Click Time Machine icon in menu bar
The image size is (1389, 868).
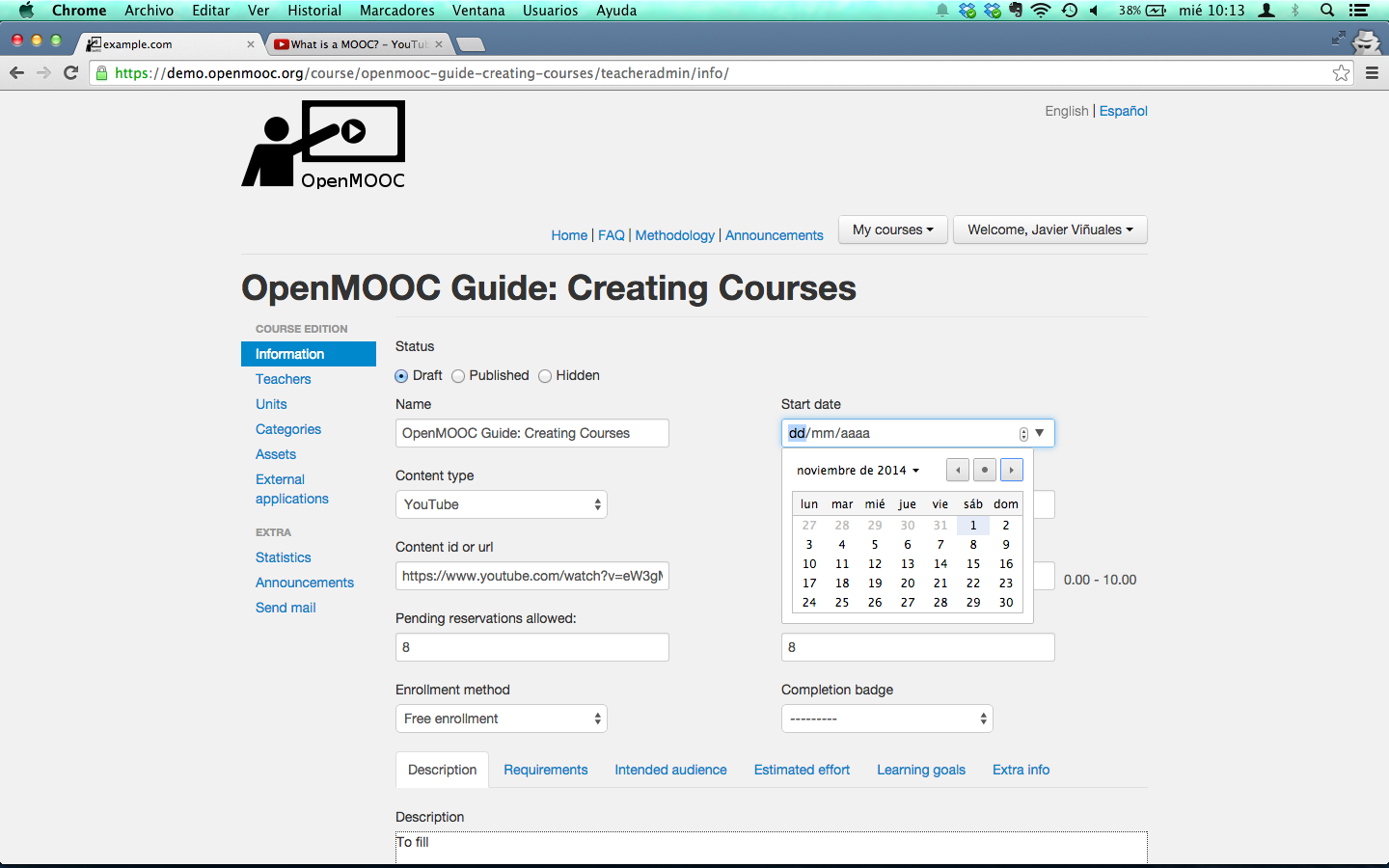click(1070, 11)
